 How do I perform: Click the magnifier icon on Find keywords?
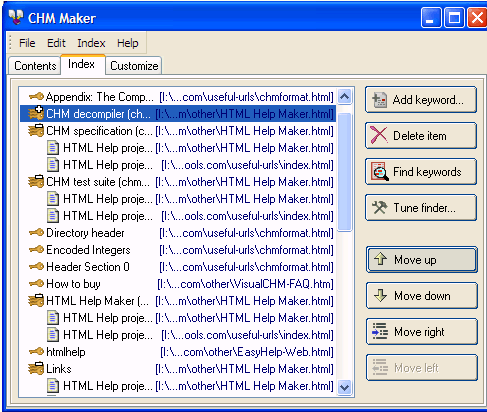tap(380, 171)
